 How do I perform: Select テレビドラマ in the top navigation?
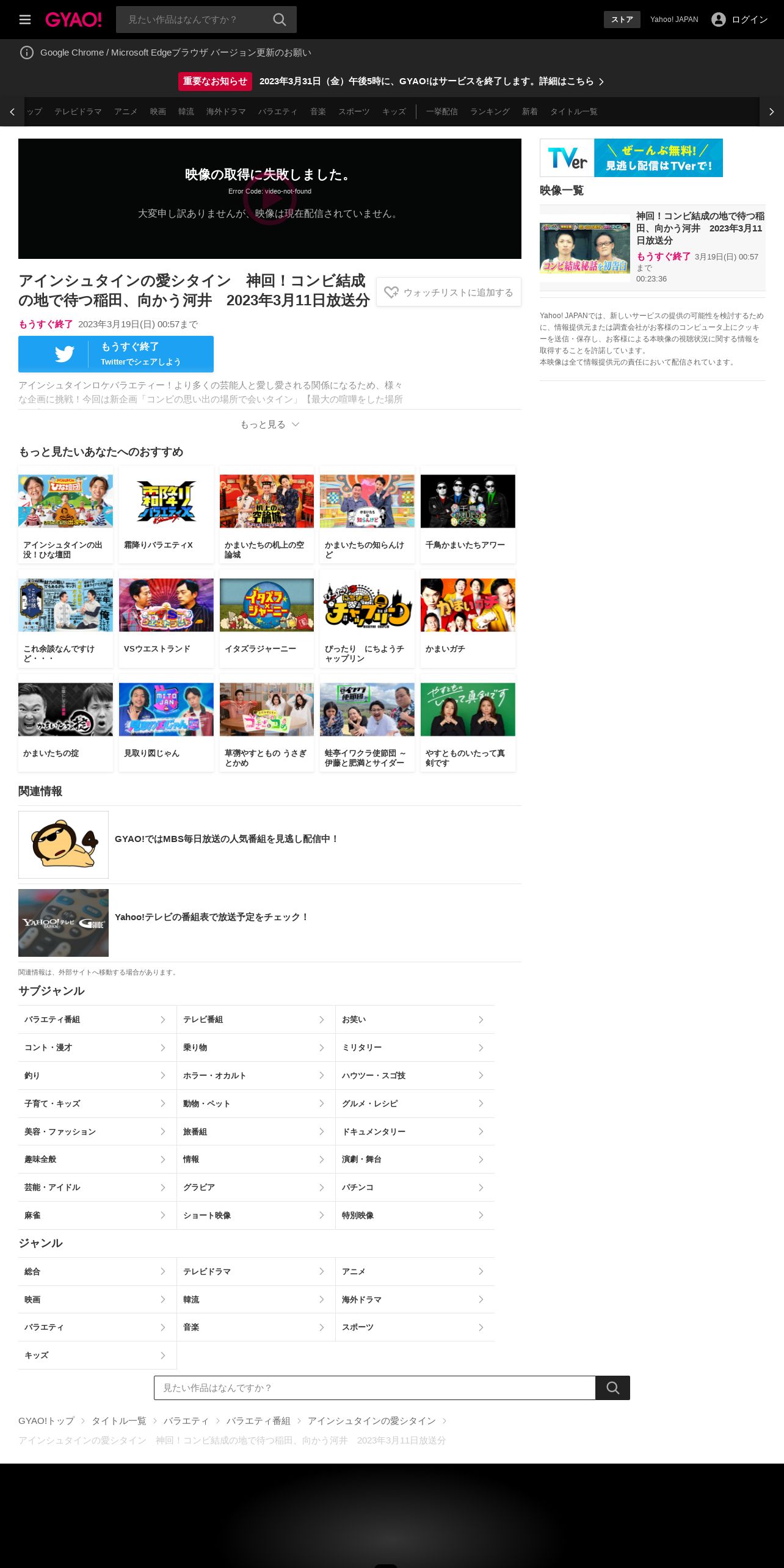pos(78,112)
